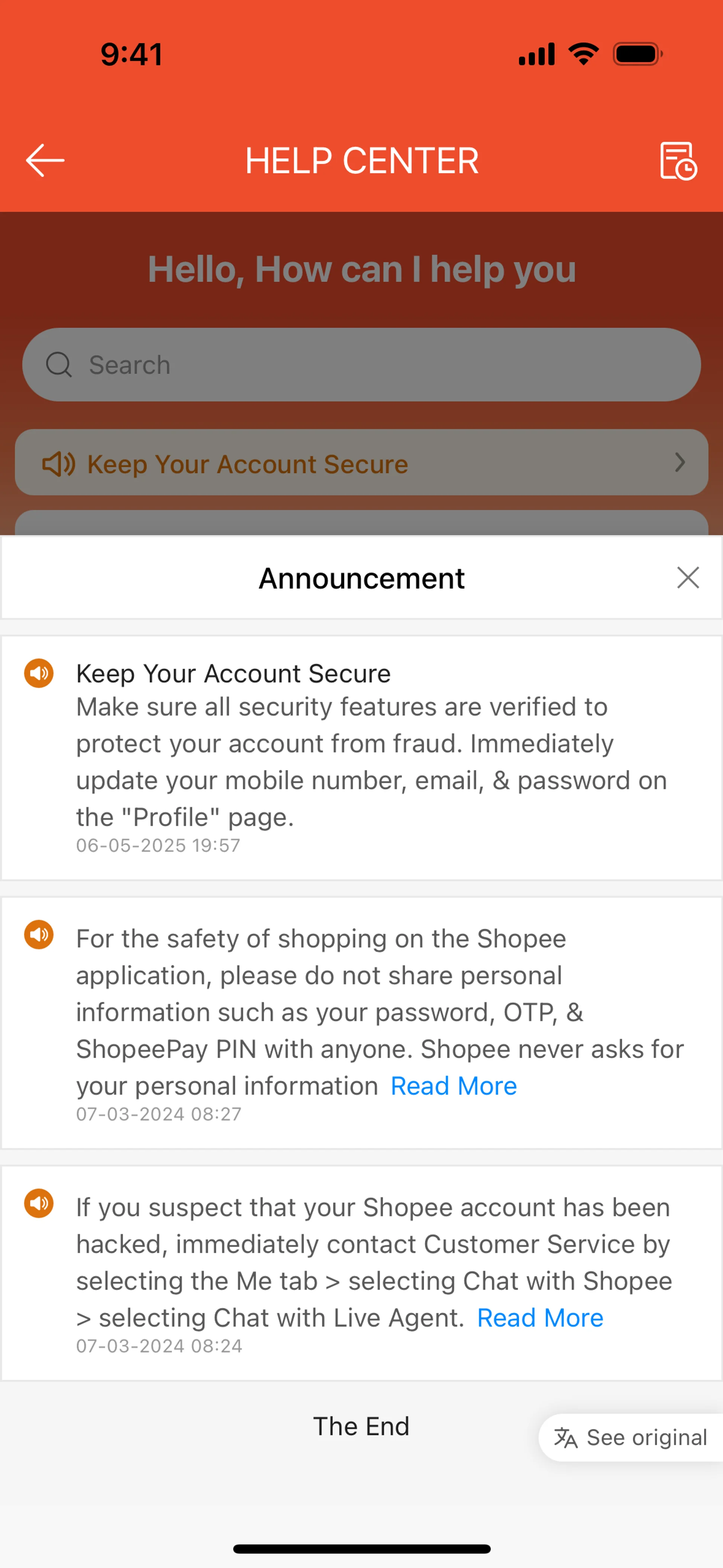This screenshot has width=723, height=1568.
Task: Close the Announcement panel
Action: pyautogui.click(x=688, y=578)
